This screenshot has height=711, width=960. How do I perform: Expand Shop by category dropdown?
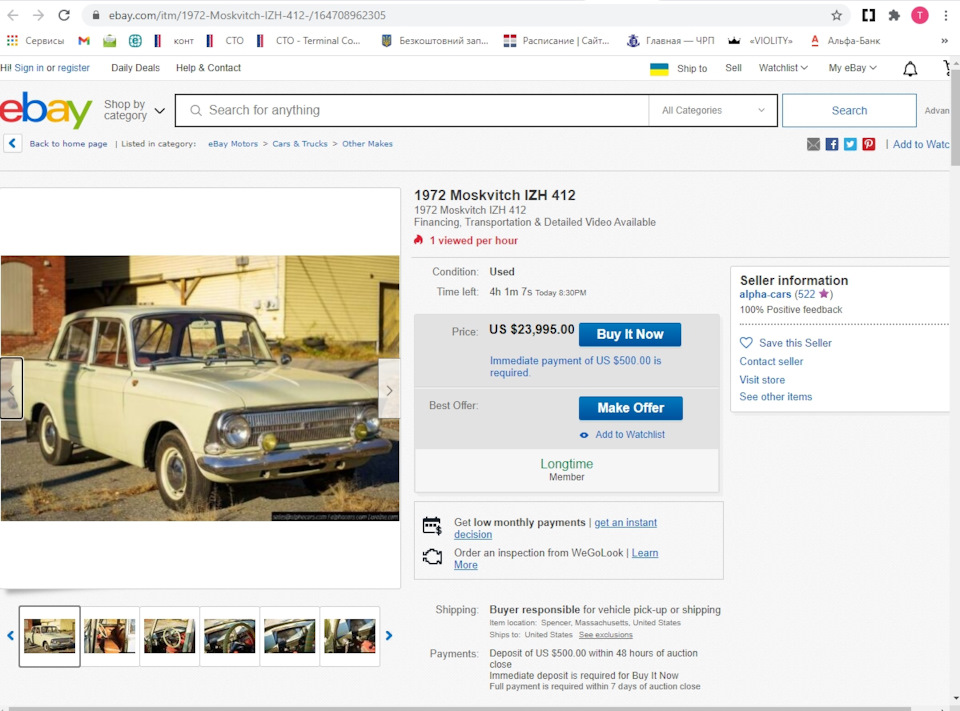[134, 110]
